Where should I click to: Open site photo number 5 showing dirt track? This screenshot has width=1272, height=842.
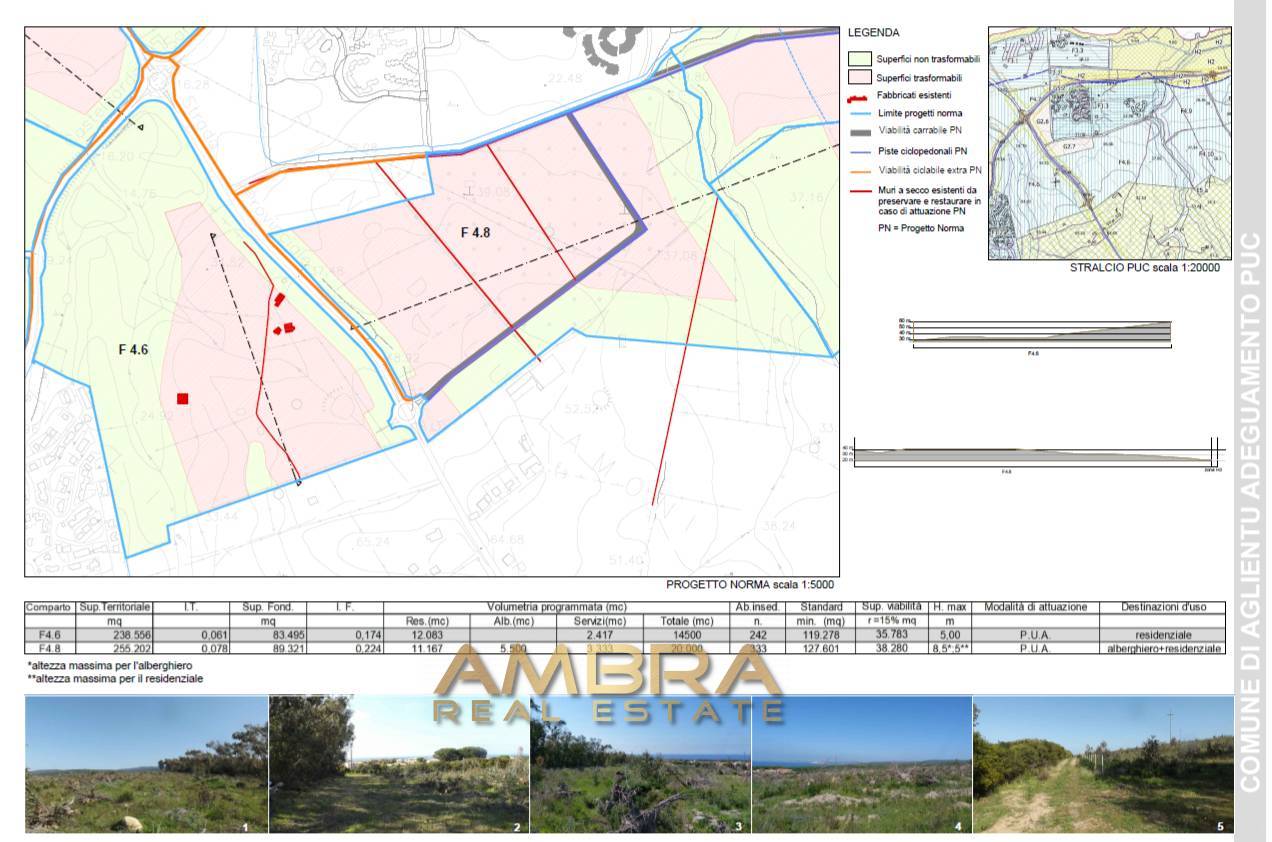click(x=1103, y=765)
